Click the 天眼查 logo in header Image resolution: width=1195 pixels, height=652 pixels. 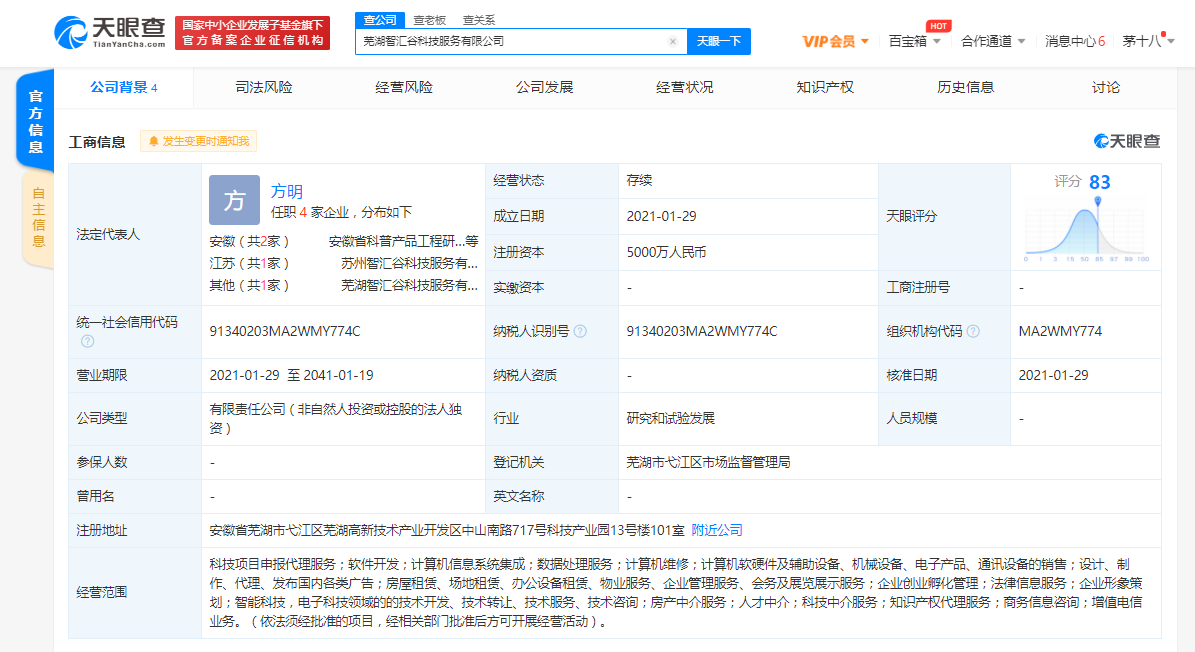[109, 33]
